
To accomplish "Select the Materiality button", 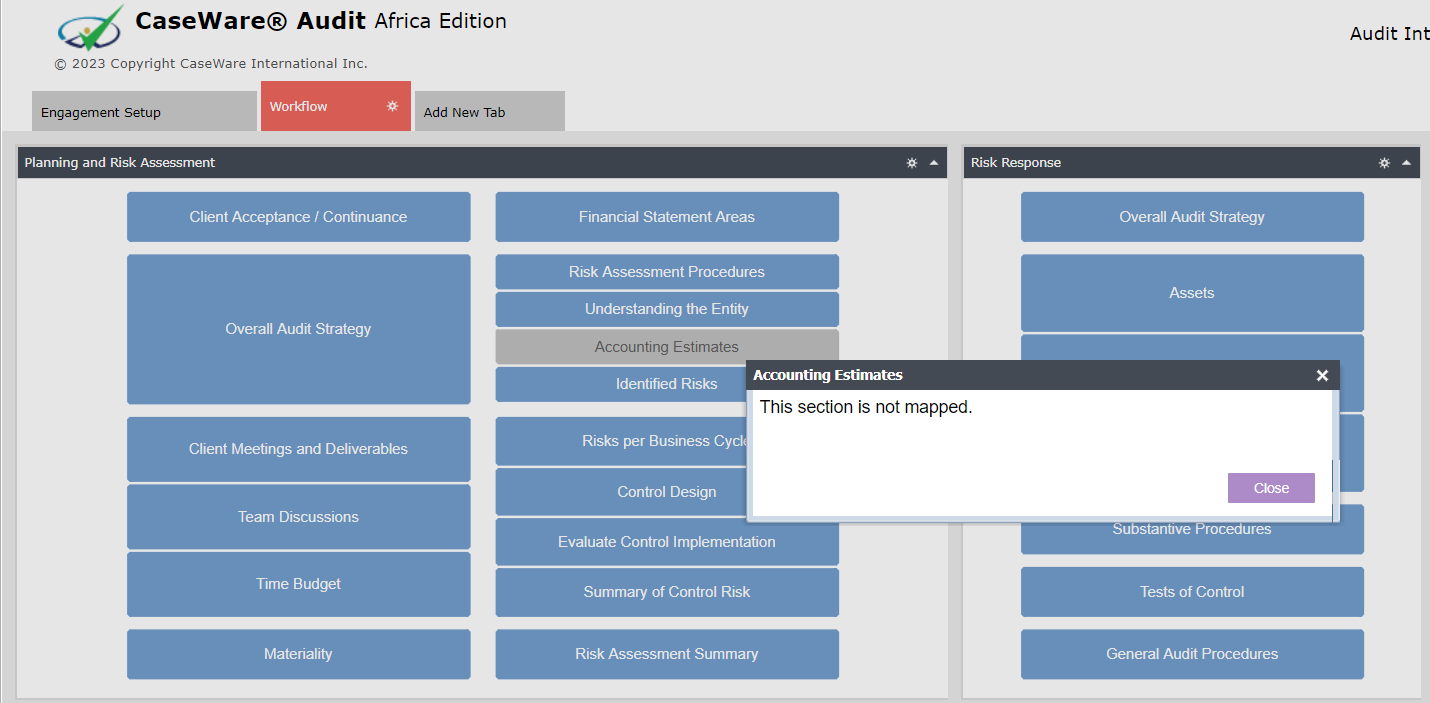I will 298,654.
